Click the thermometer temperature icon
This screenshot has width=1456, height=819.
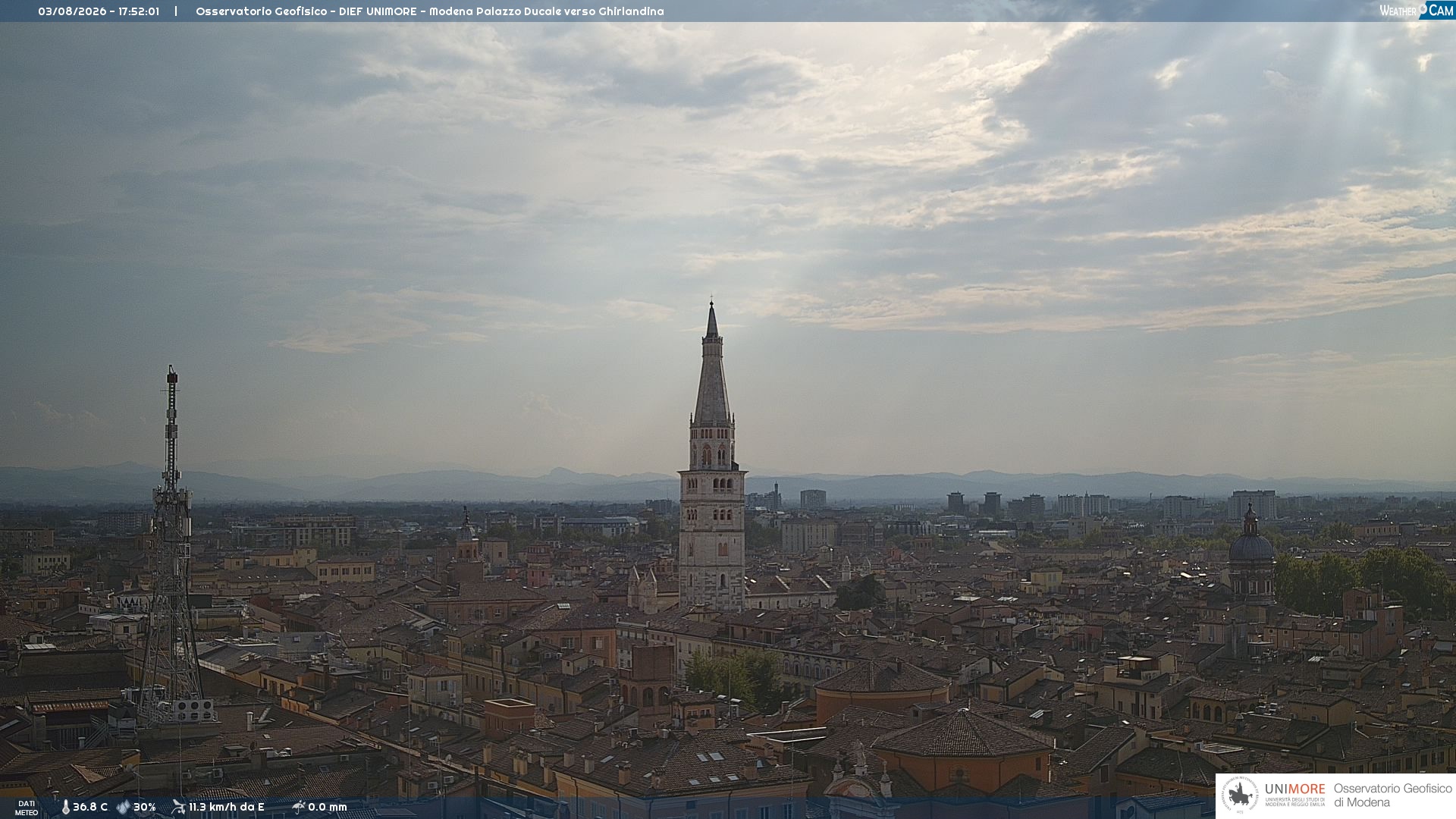tap(65, 807)
